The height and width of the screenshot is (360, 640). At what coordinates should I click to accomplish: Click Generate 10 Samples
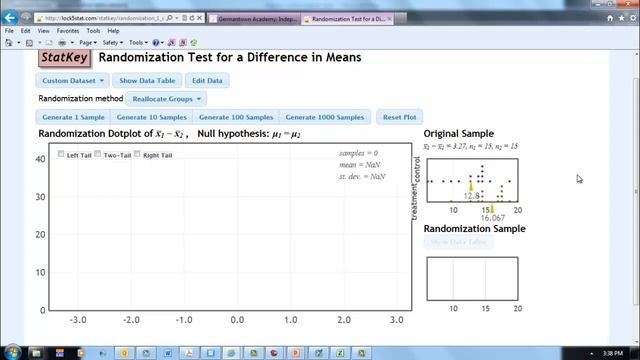[x=152, y=117]
